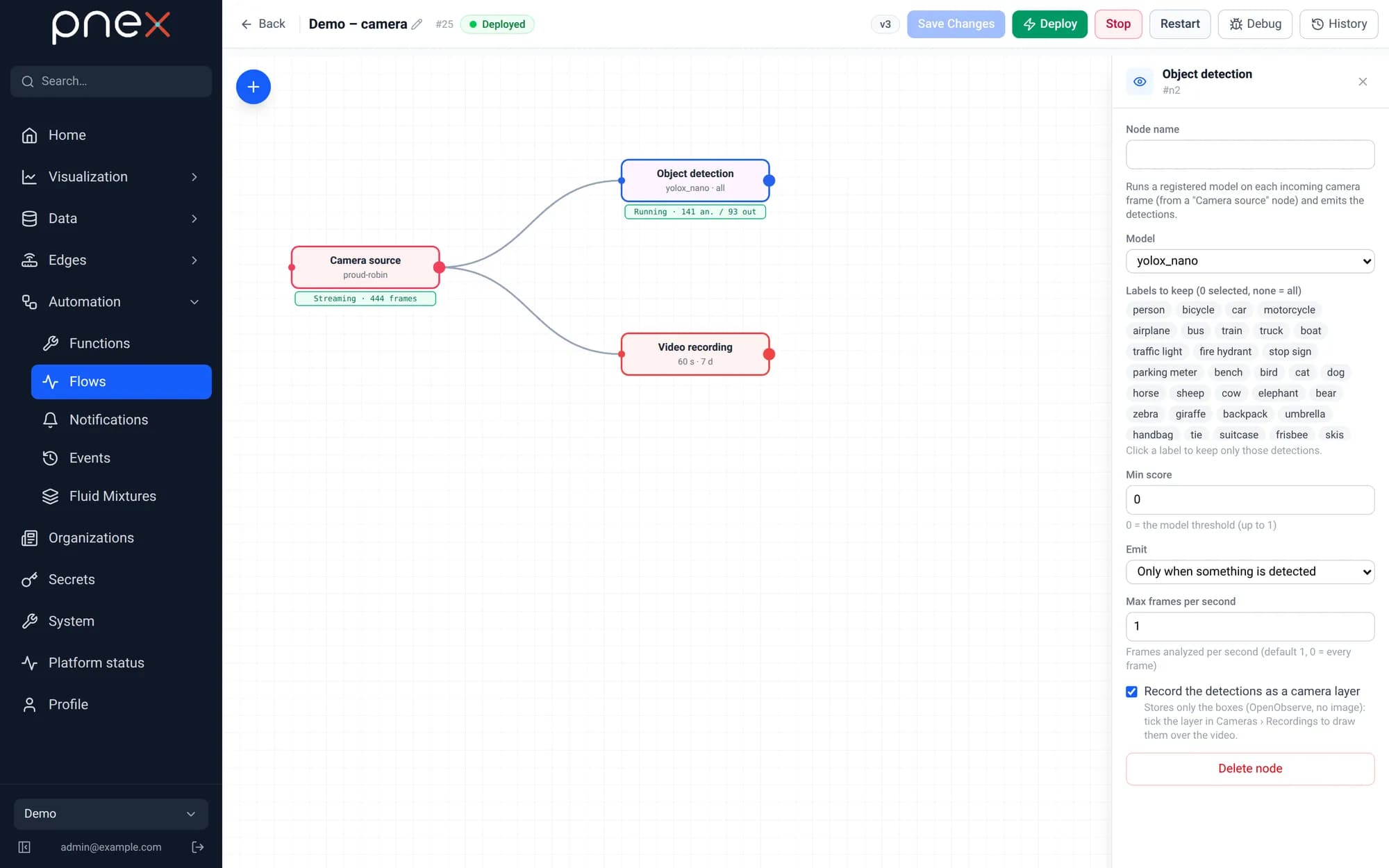Click the green Deploy button

[1049, 24]
